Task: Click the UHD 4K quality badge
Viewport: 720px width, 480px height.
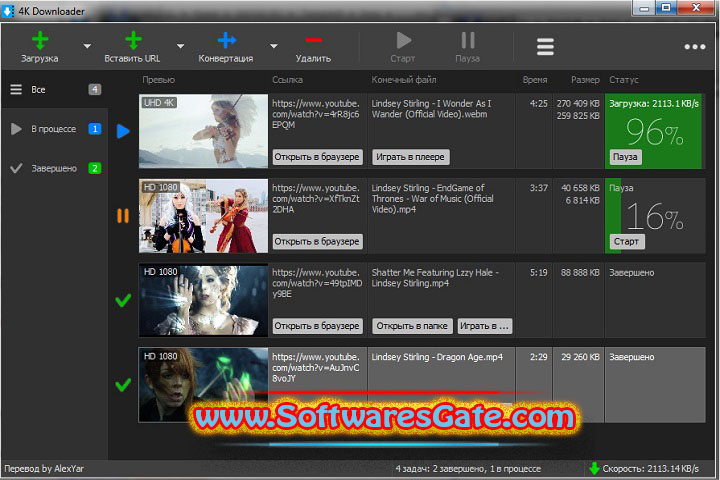Action: point(159,103)
